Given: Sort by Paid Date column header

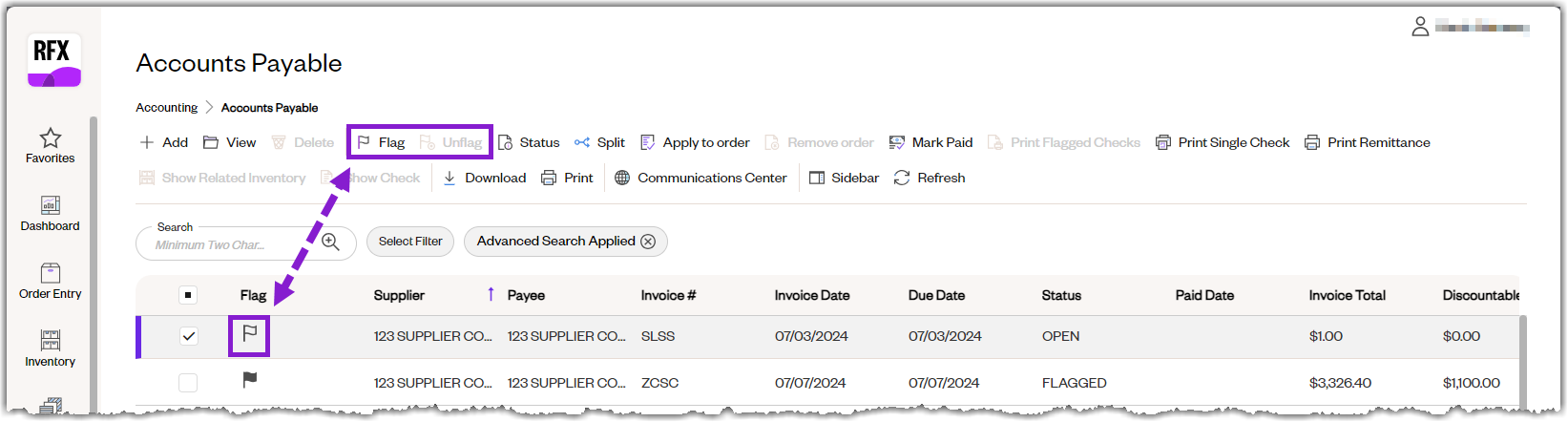Looking at the screenshot, I should pyautogui.click(x=1204, y=296).
